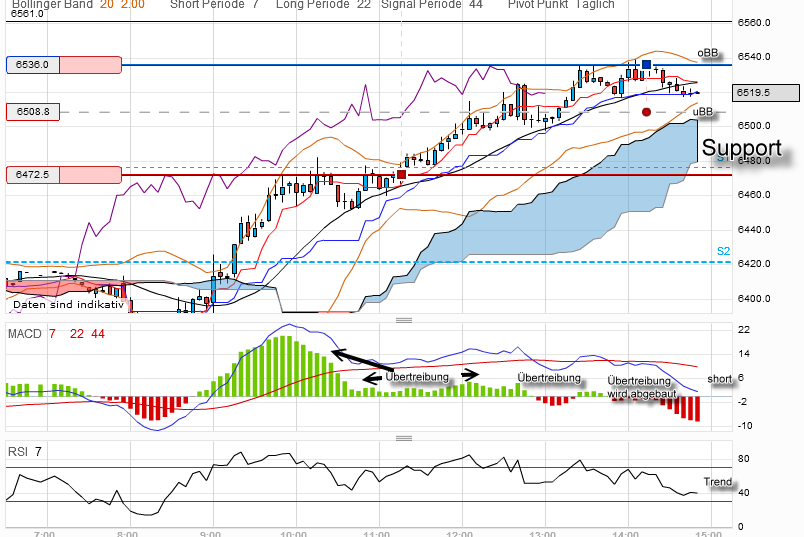Click the red MACD parameter 7
Screen dimensions: 804x537
52,334
